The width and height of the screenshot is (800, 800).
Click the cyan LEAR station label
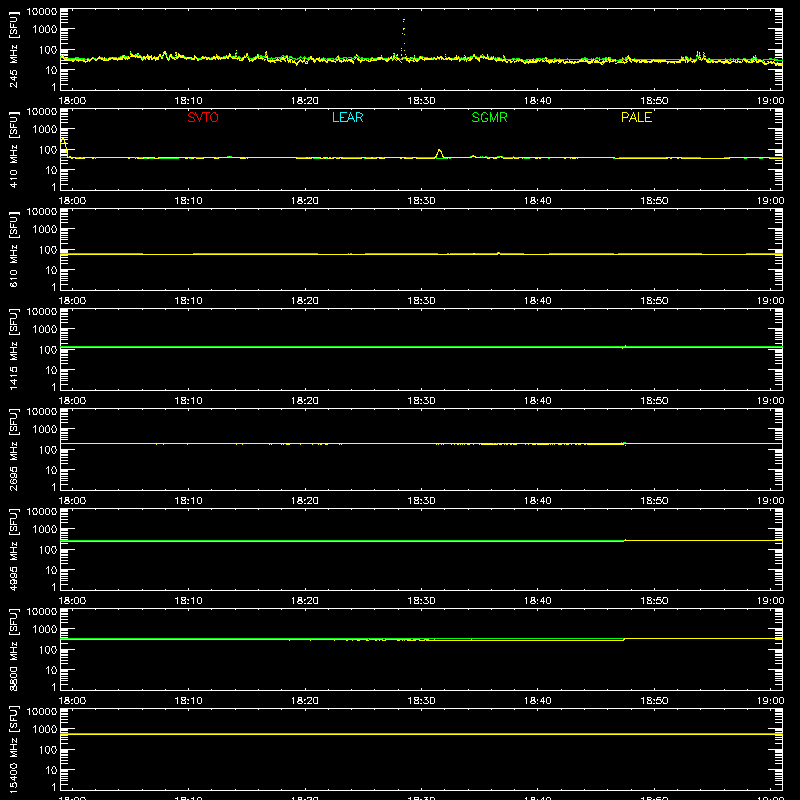click(347, 117)
